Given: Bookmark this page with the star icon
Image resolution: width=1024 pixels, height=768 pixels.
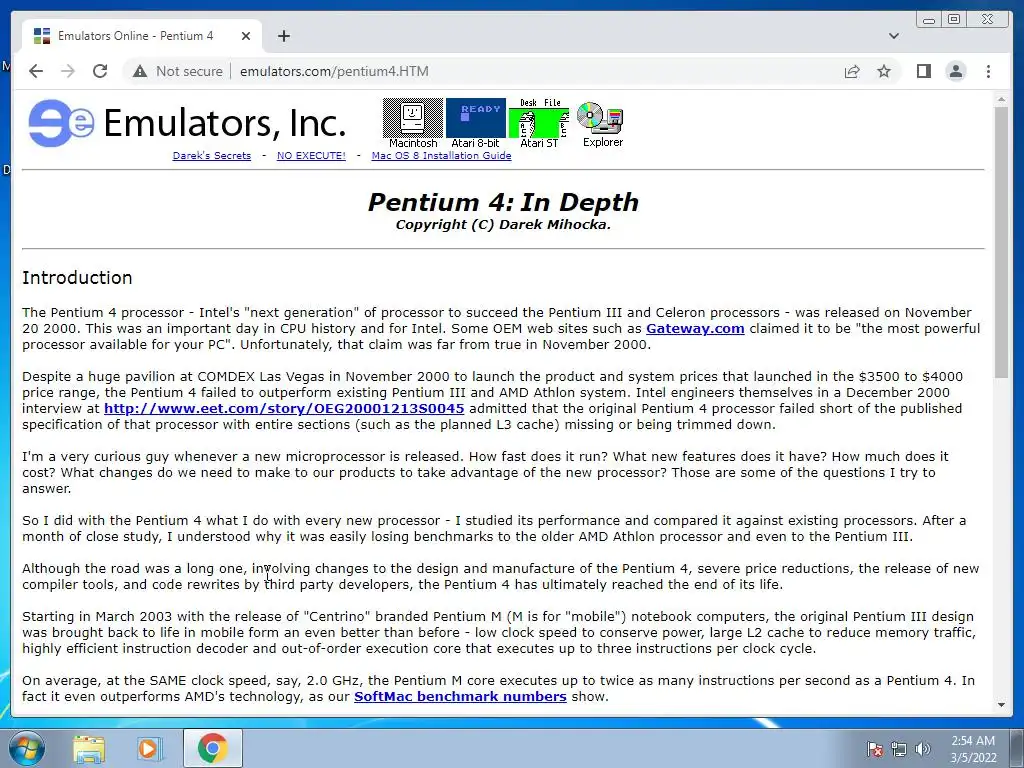Looking at the screenshot, I should click(x=884, y=71).
